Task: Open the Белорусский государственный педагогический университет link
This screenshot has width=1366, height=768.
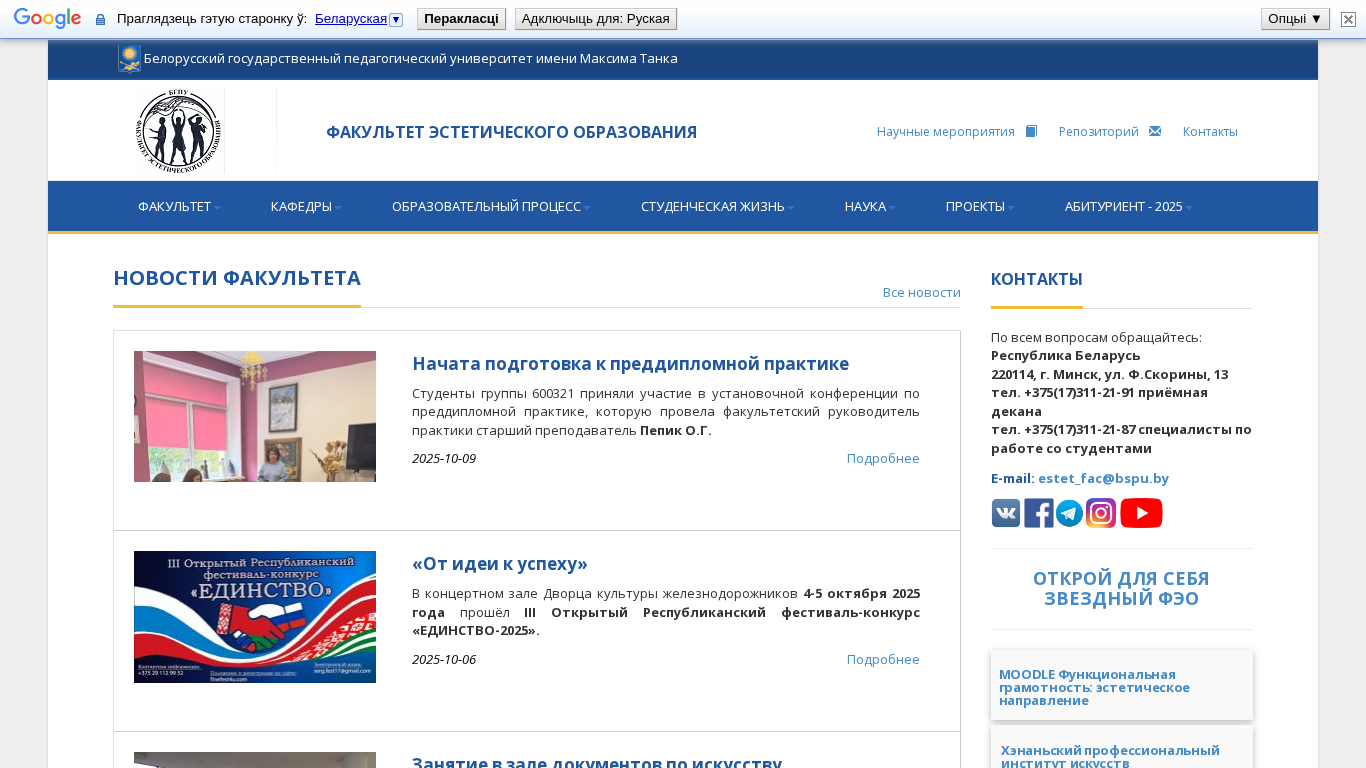Action: click(411, 59)
